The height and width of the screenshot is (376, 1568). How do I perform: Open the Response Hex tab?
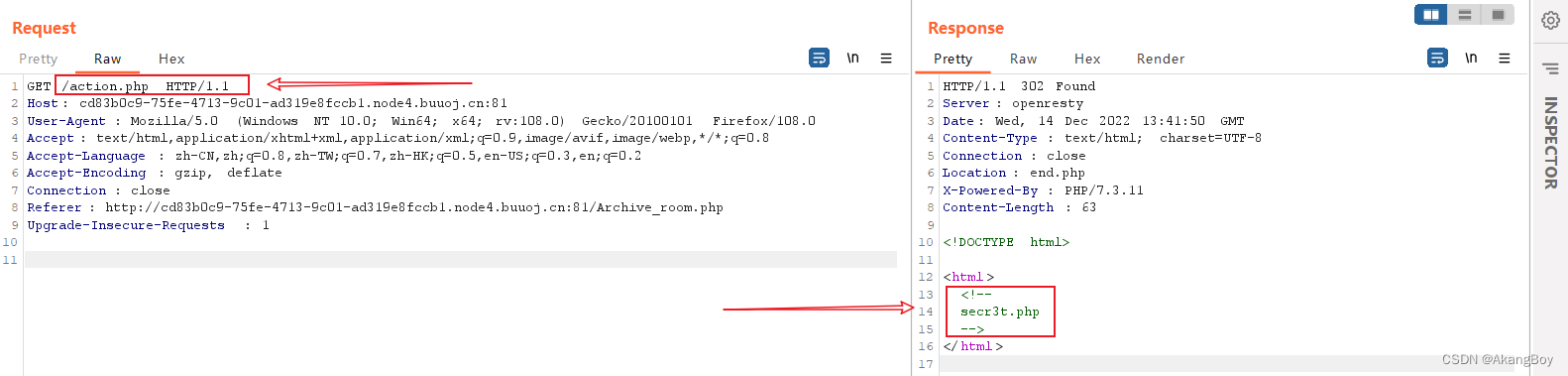pos(1087,59)
